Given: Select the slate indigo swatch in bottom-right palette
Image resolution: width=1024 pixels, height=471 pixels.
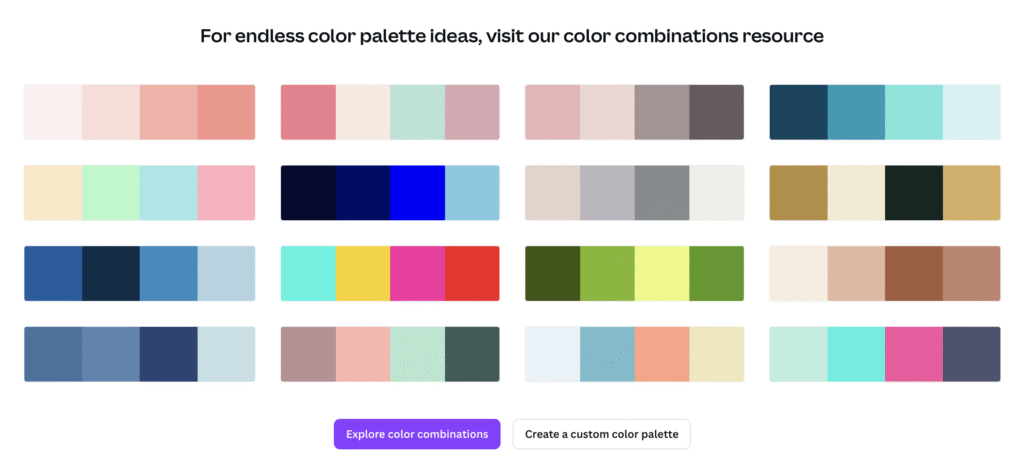Looking at the screenshot, I should (x=972, y=354).
